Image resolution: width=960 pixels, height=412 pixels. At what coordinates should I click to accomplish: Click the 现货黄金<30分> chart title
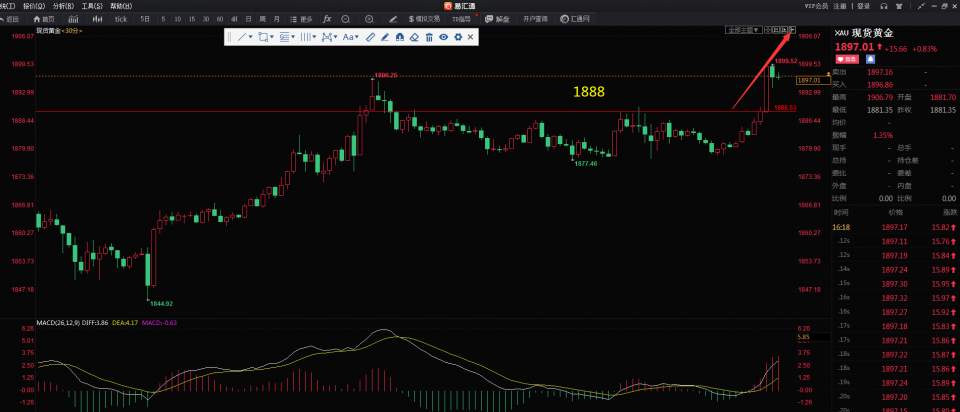pos(59,29)
